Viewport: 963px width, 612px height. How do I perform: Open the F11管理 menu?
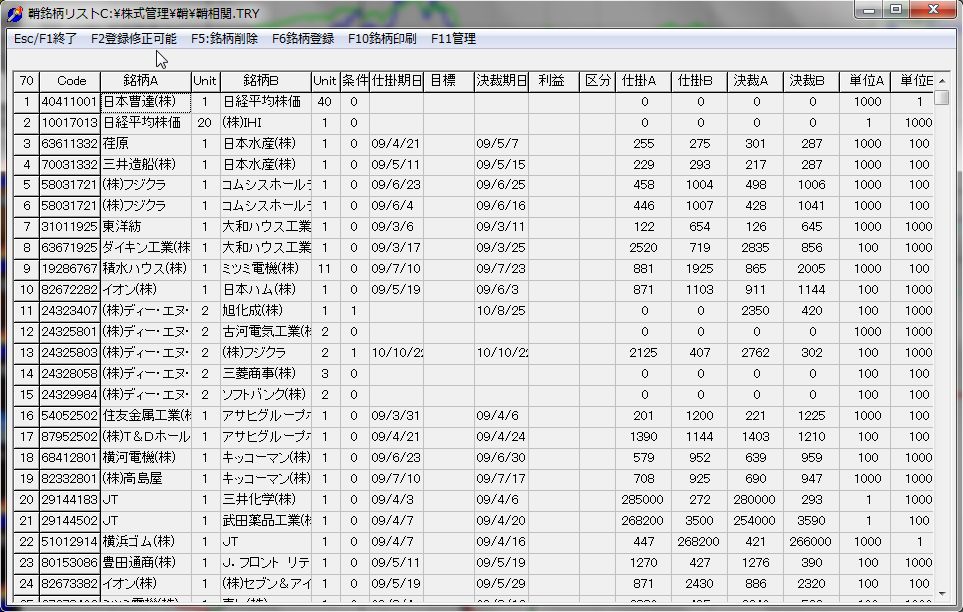click(x=453, y=39)
